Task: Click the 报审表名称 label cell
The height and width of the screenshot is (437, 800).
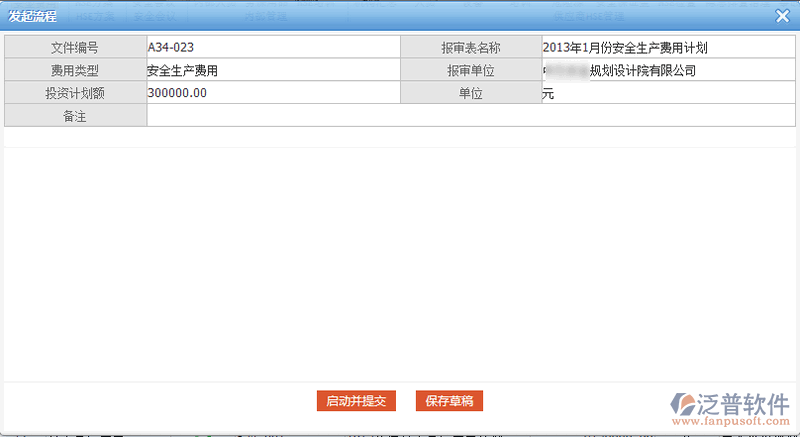Action: click(470, 47)
